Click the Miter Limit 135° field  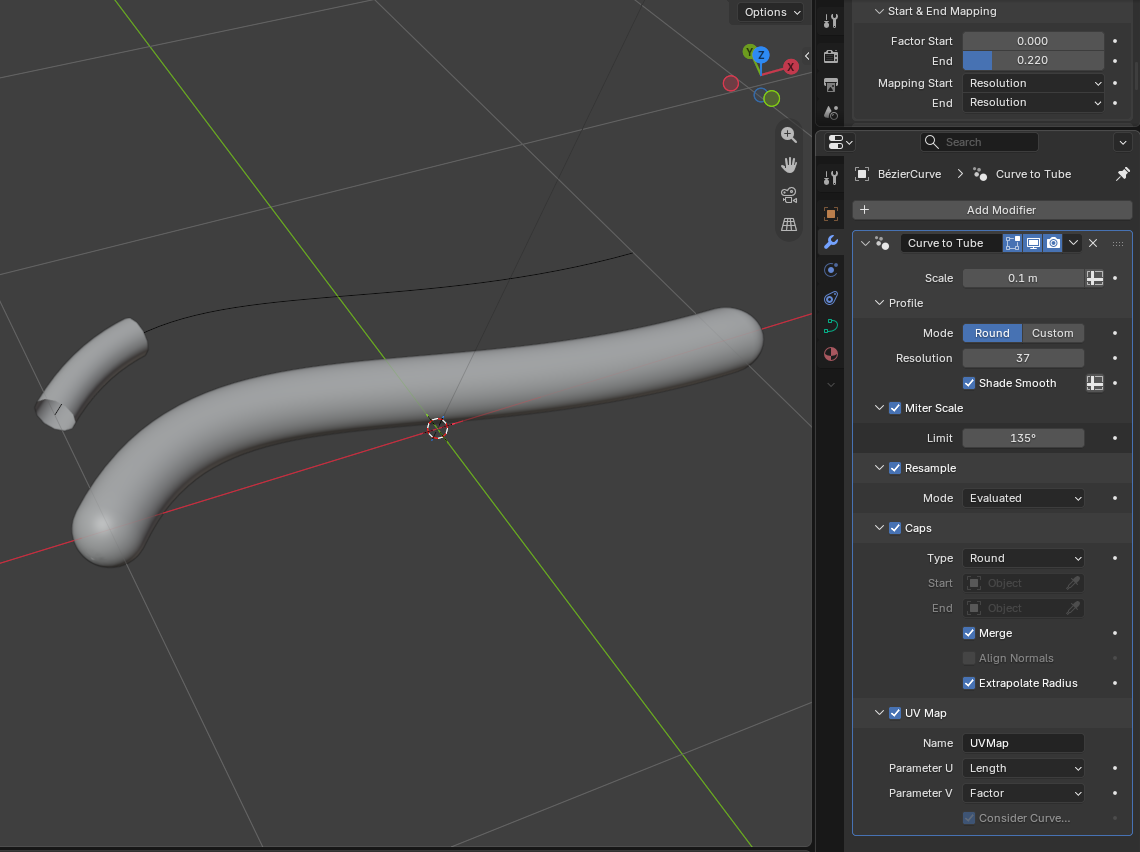click(1023, 438)
